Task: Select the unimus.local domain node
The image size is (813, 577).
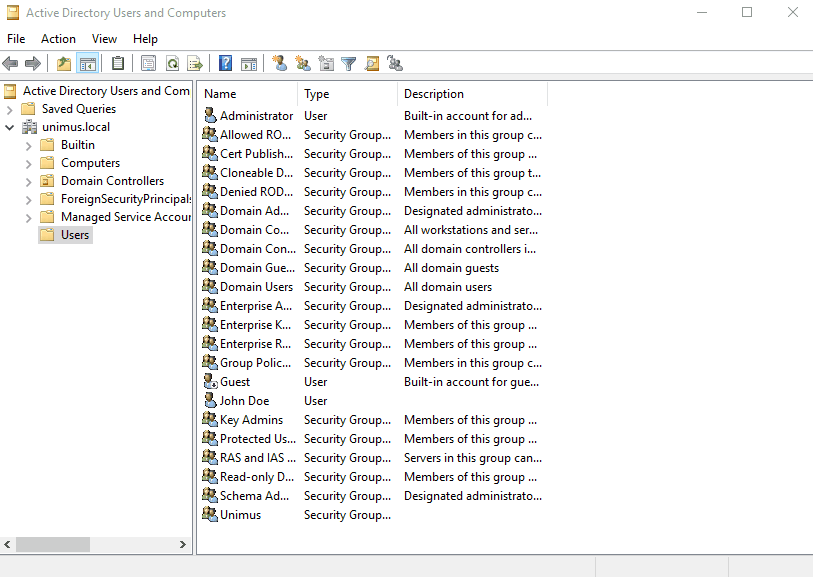Action: [66, 127]
